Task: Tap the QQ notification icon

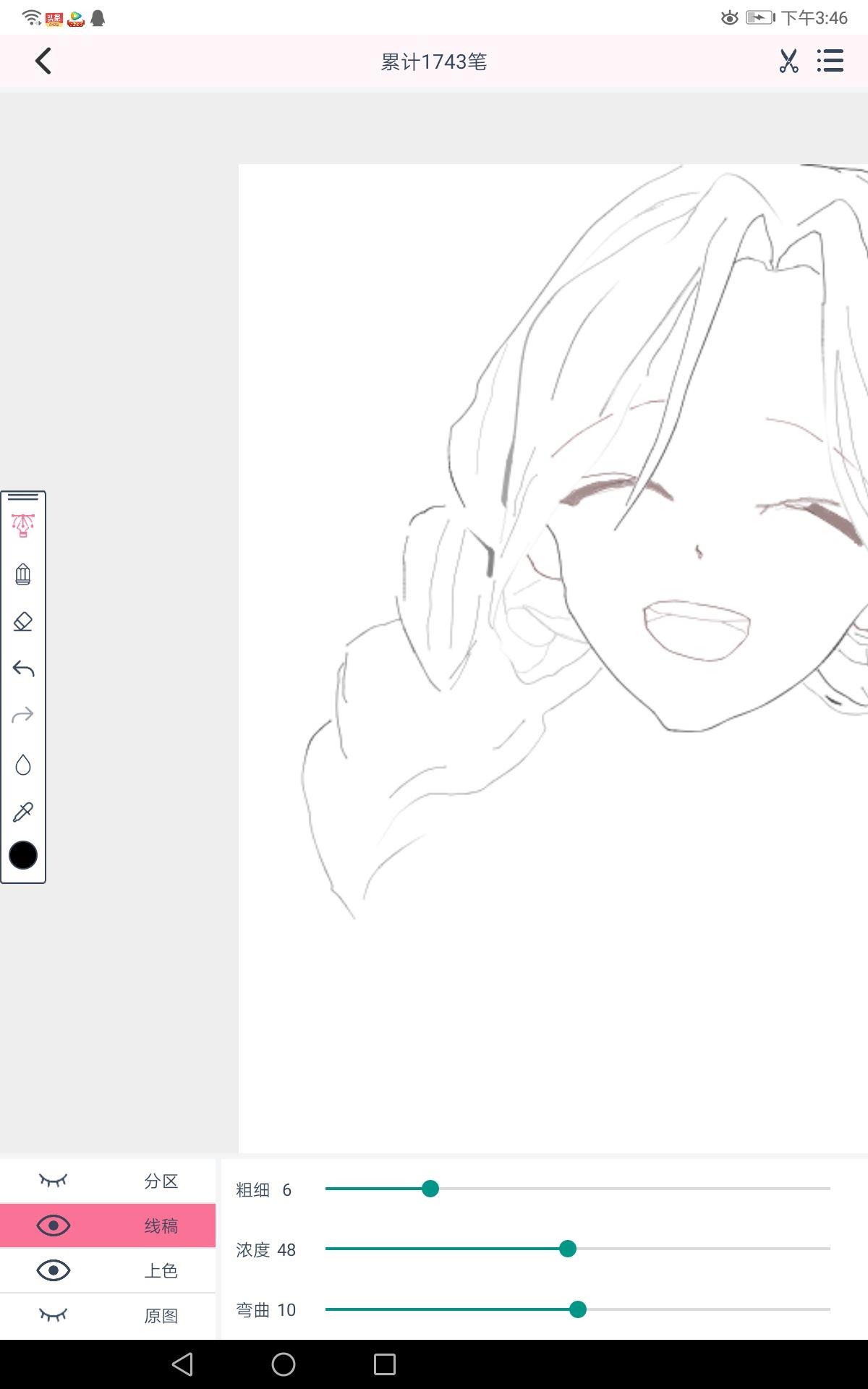Action: pyautogui.click(x=98, y=18)
